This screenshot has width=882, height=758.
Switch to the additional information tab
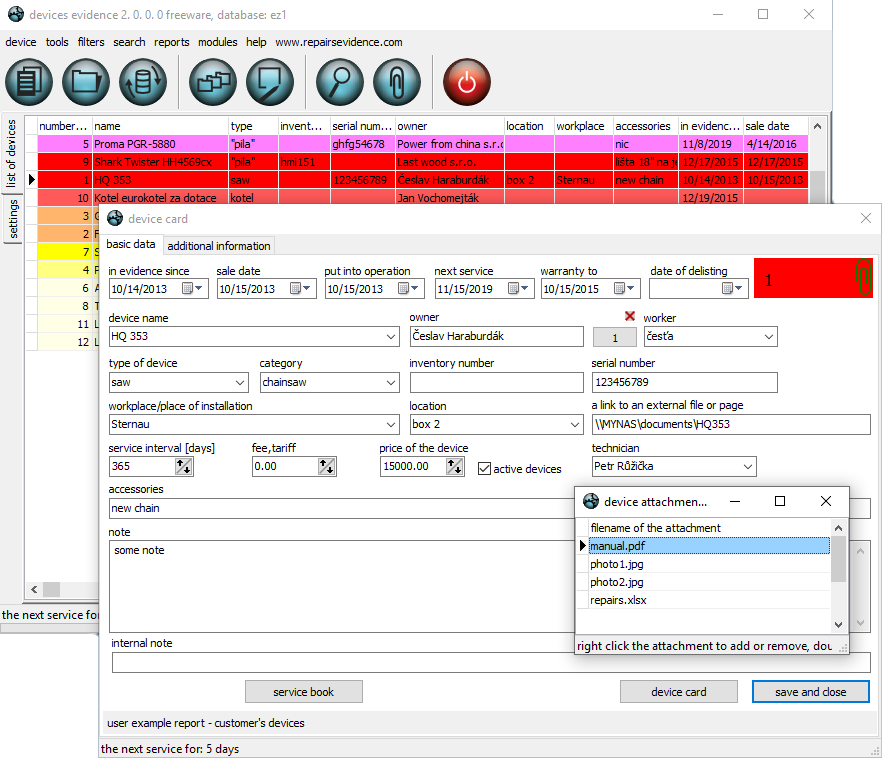coord(219,246)
